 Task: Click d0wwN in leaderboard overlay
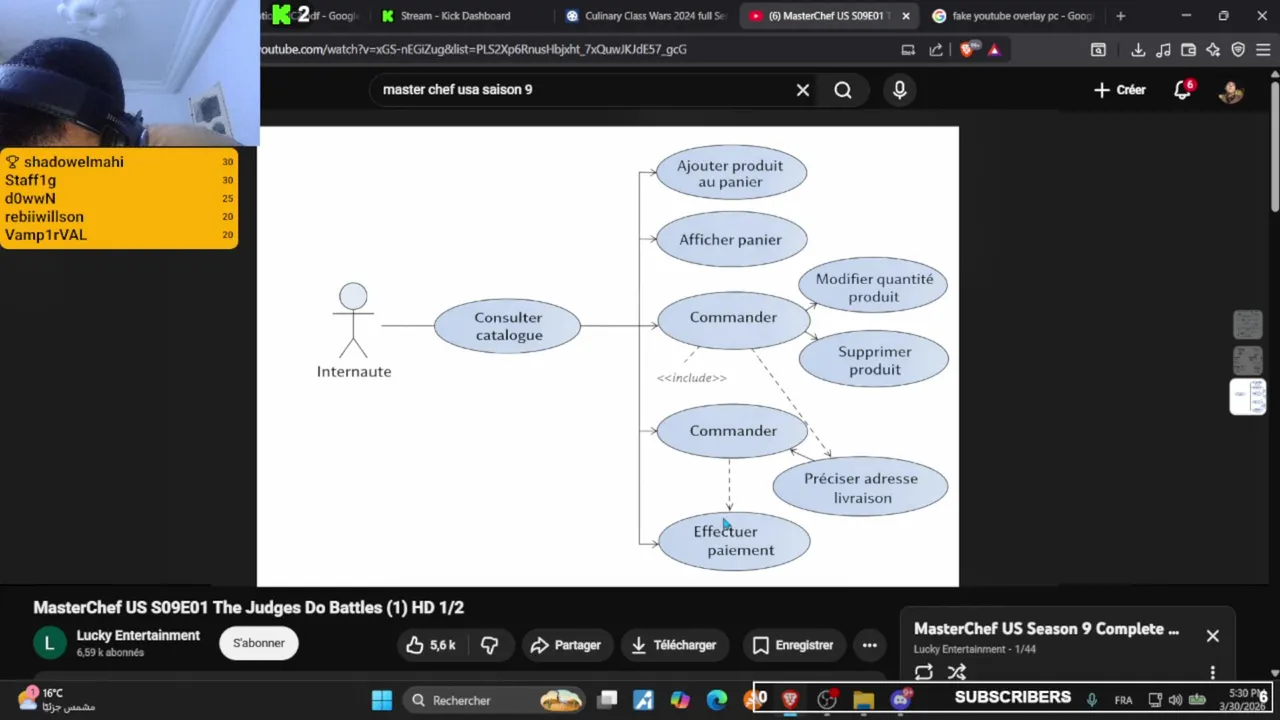30,198
